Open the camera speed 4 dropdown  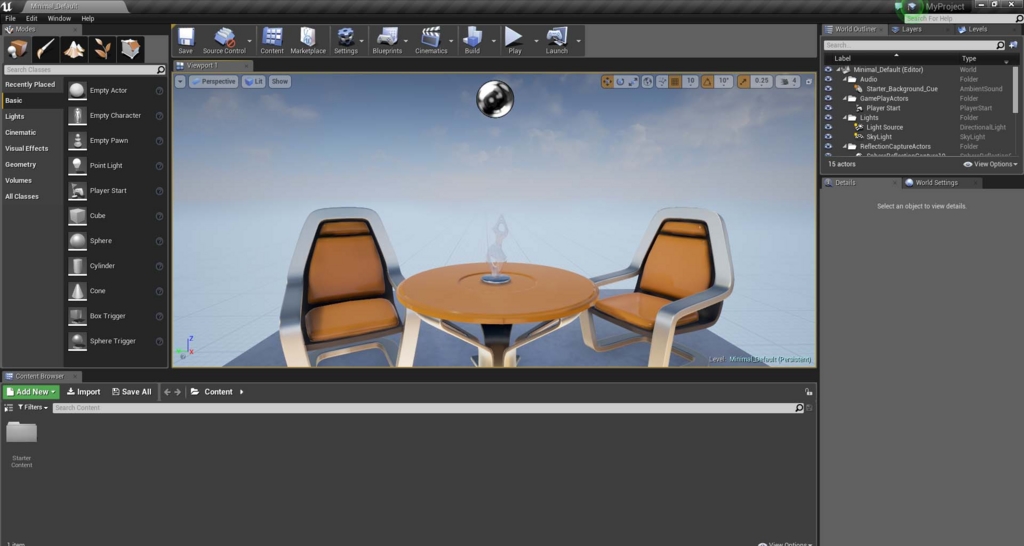pyautogui.click(x=788, y=82)
